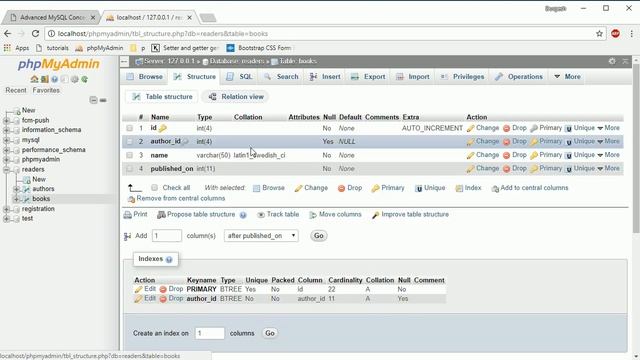Expand the information_schema database

tap(6, 130)
